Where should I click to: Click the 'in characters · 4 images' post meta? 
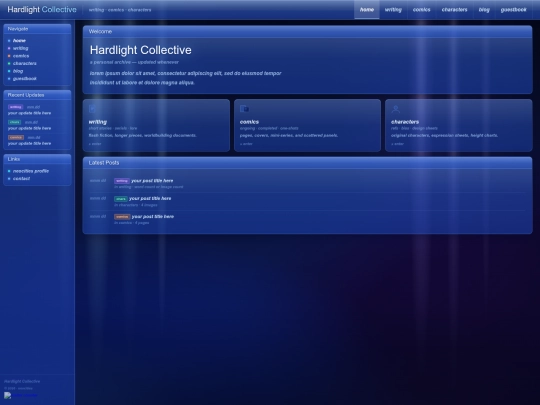pyautogui.click(x=136, y=205)
